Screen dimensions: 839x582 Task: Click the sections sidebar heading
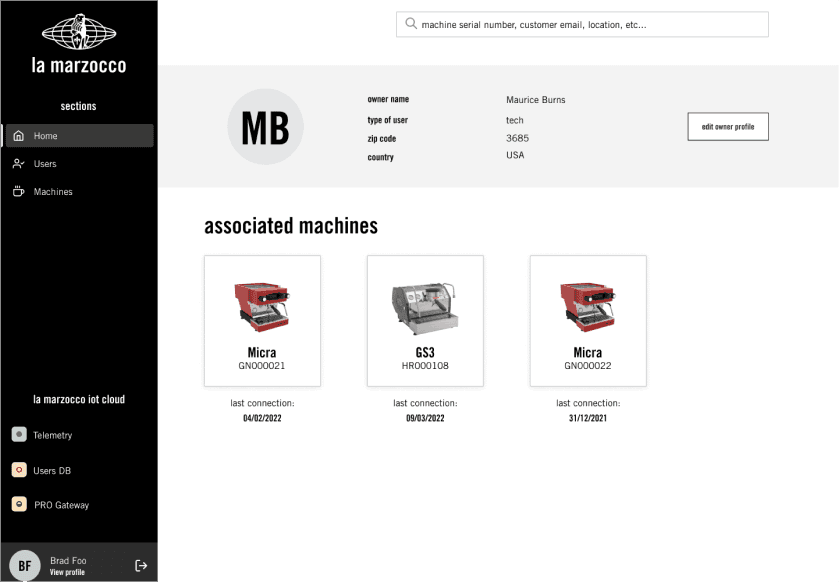point(78,106)
